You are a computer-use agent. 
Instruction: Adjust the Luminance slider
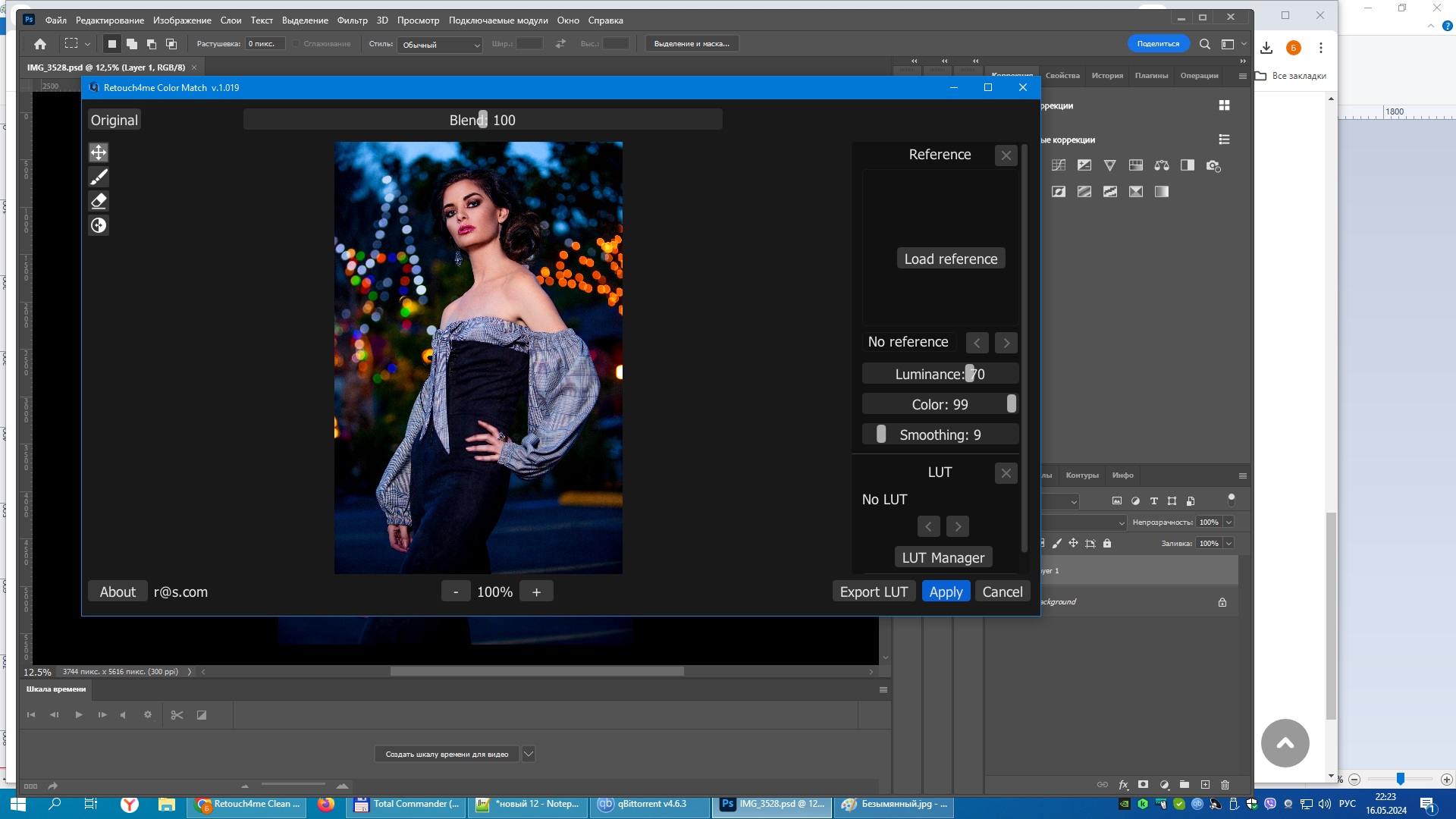pyautogui.click(x=969, y=374)
